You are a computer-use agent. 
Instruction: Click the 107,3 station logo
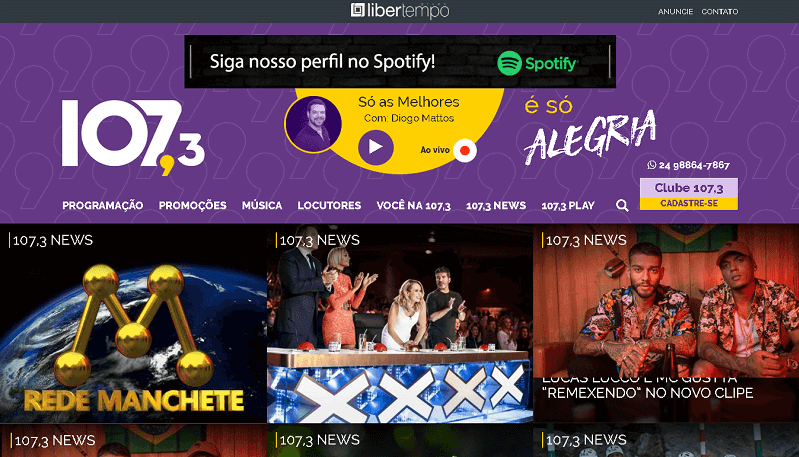(133, 137)
